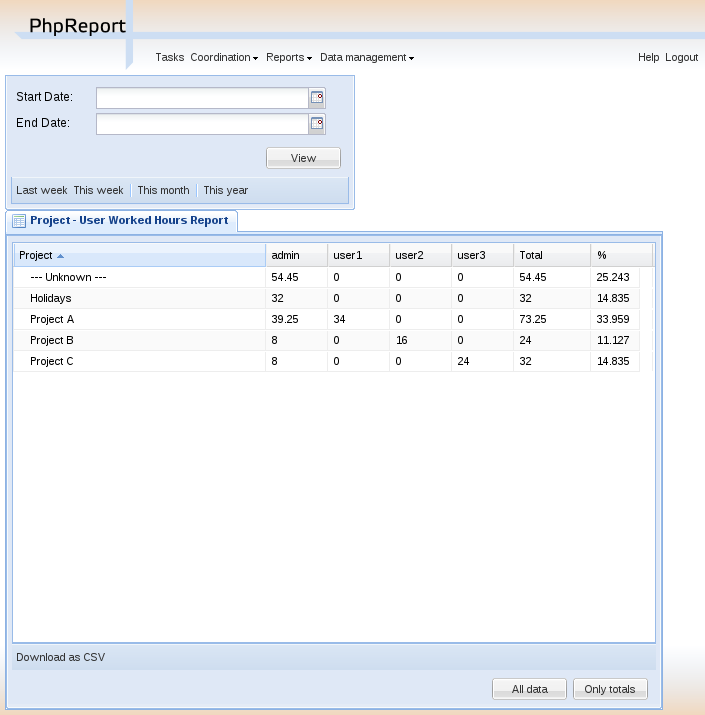This screenshot has width=705, height=715.
Task: Toggle Project column sort arrow
Action: pos(60,256)
